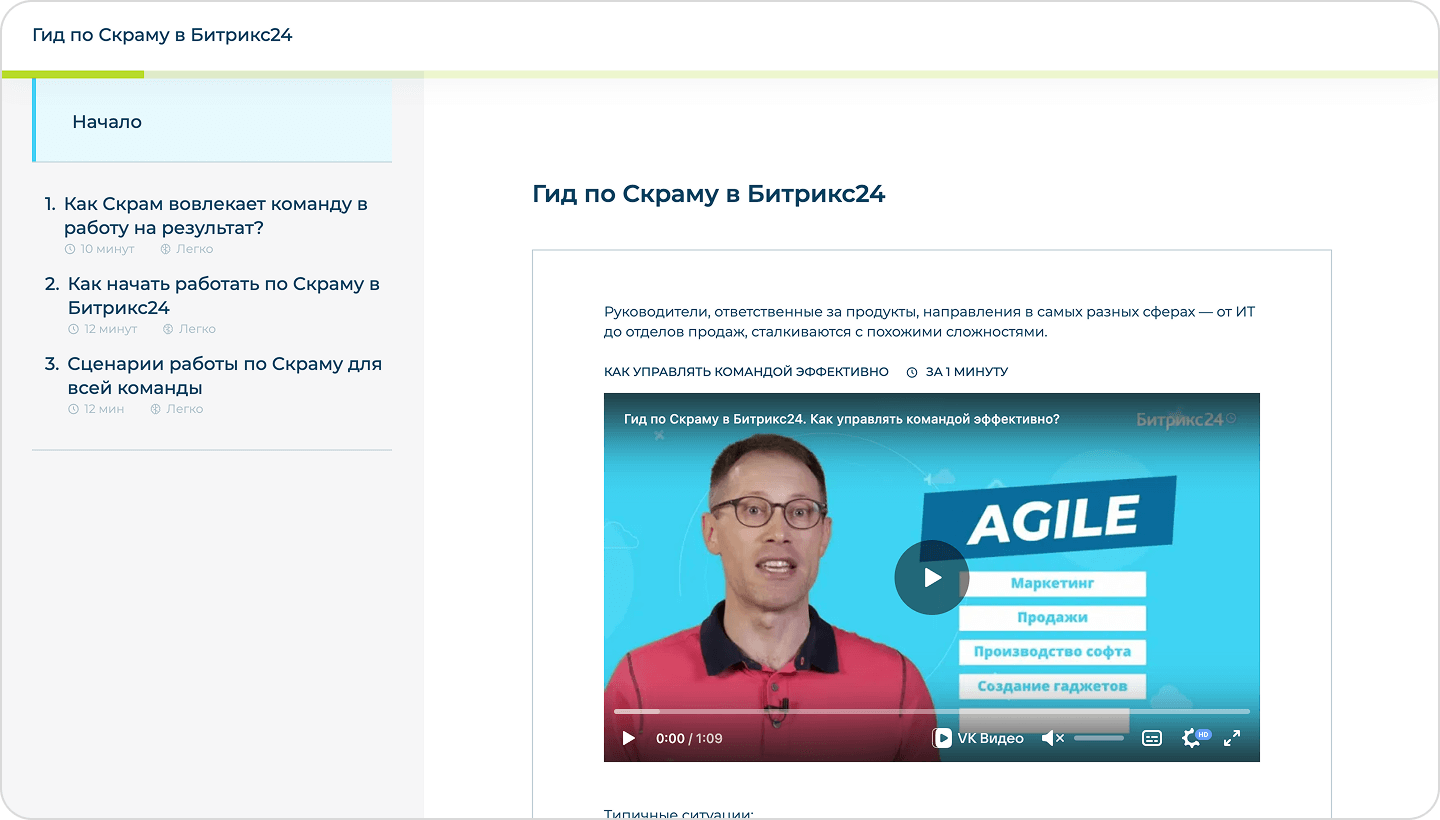Seek on the video progress bar

pyautogui.click(x=930, y=711)
